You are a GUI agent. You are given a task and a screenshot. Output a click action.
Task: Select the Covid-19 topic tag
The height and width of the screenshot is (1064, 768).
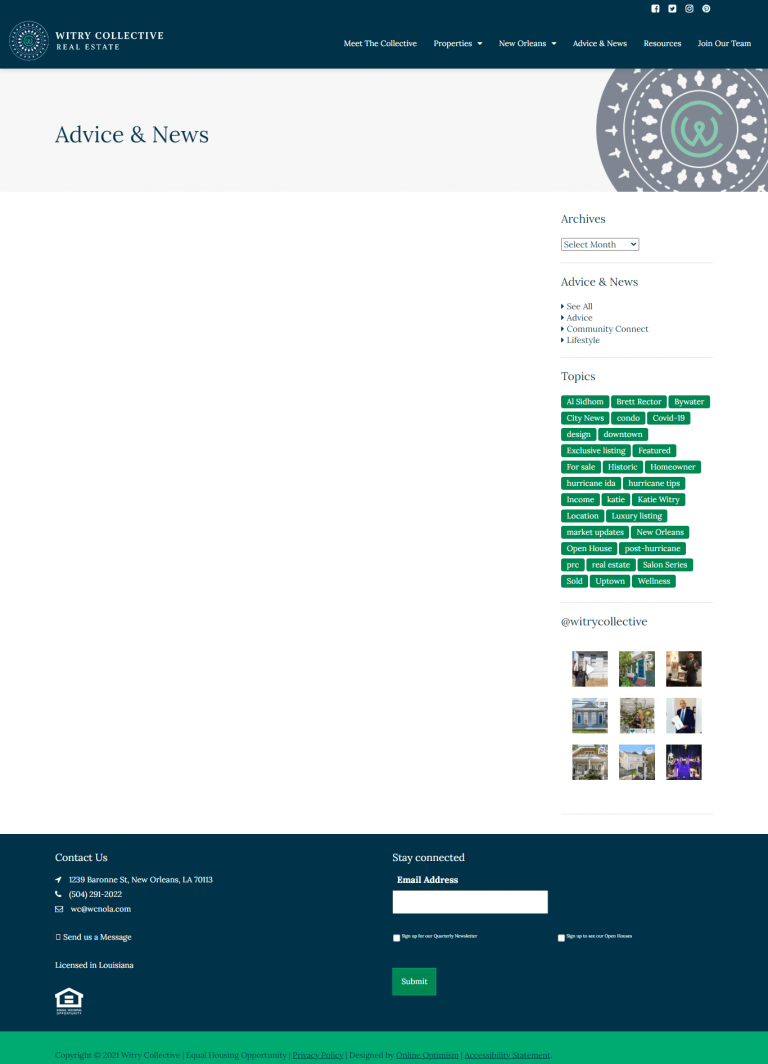pos(668,418)
